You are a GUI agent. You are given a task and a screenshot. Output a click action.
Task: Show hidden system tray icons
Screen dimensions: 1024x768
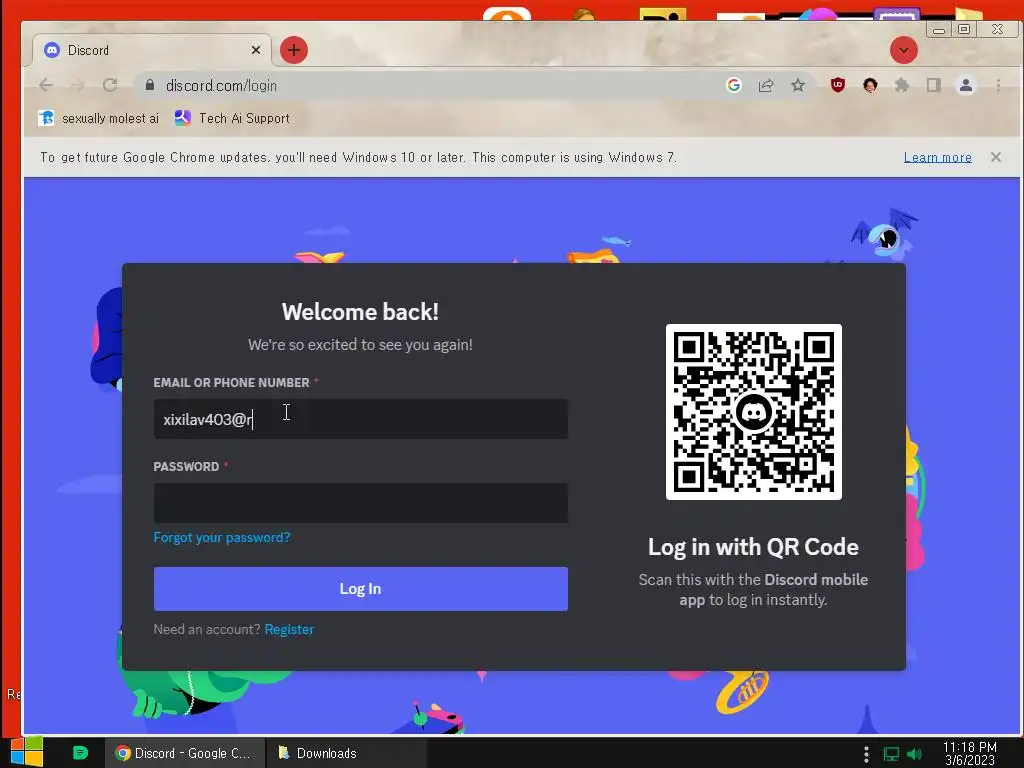click(866, 754)
